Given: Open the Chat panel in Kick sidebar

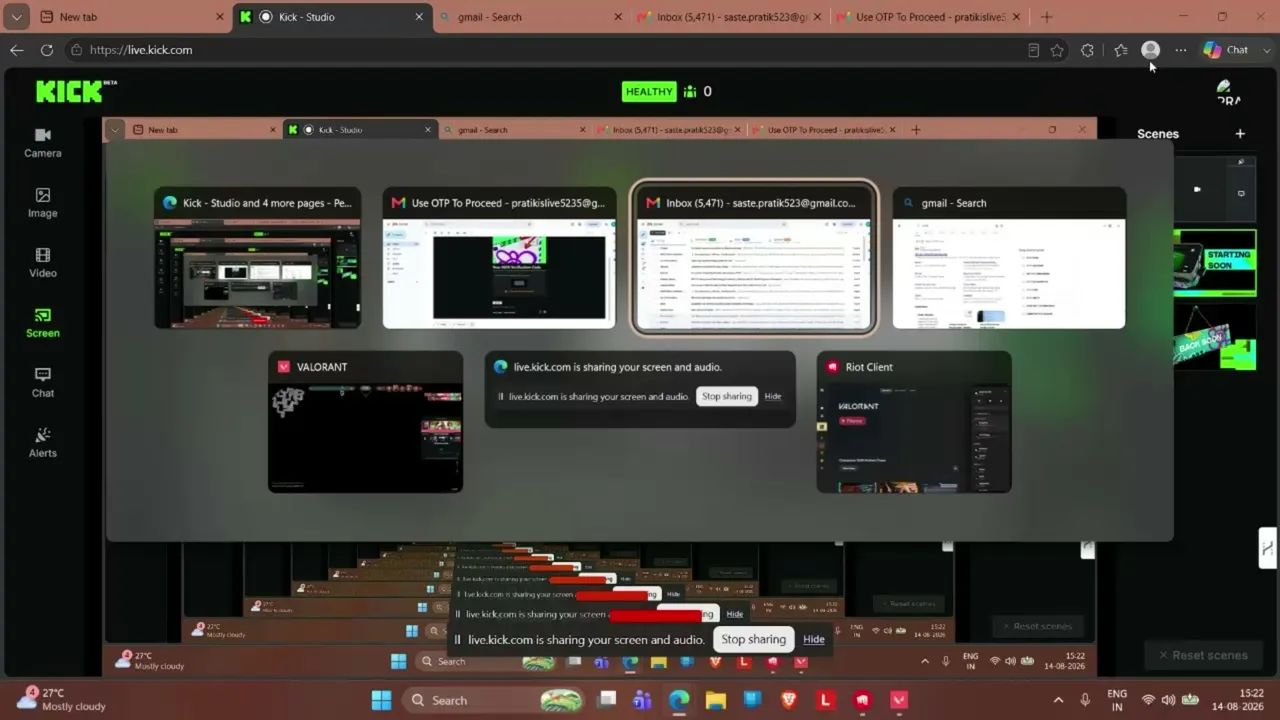Looking at the screenshot, I should click(x=43, y=383).
